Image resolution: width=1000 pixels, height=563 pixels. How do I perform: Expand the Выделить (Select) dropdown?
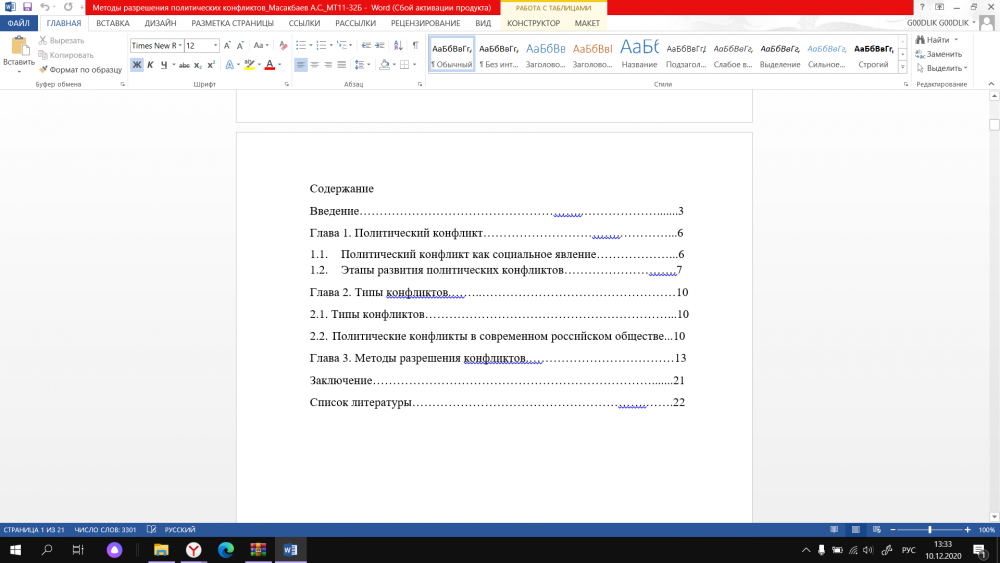(x=945, y=68)
